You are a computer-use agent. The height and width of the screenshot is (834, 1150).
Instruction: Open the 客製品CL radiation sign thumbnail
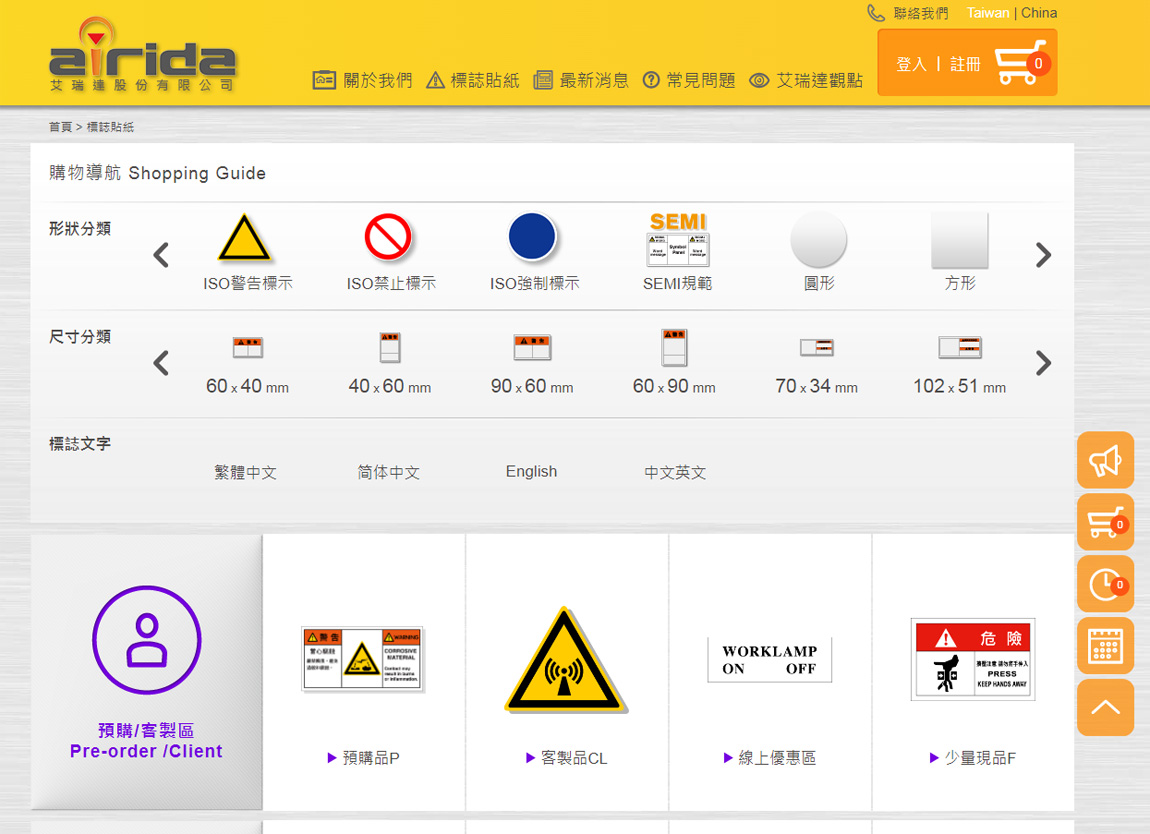tap(566, 660)
